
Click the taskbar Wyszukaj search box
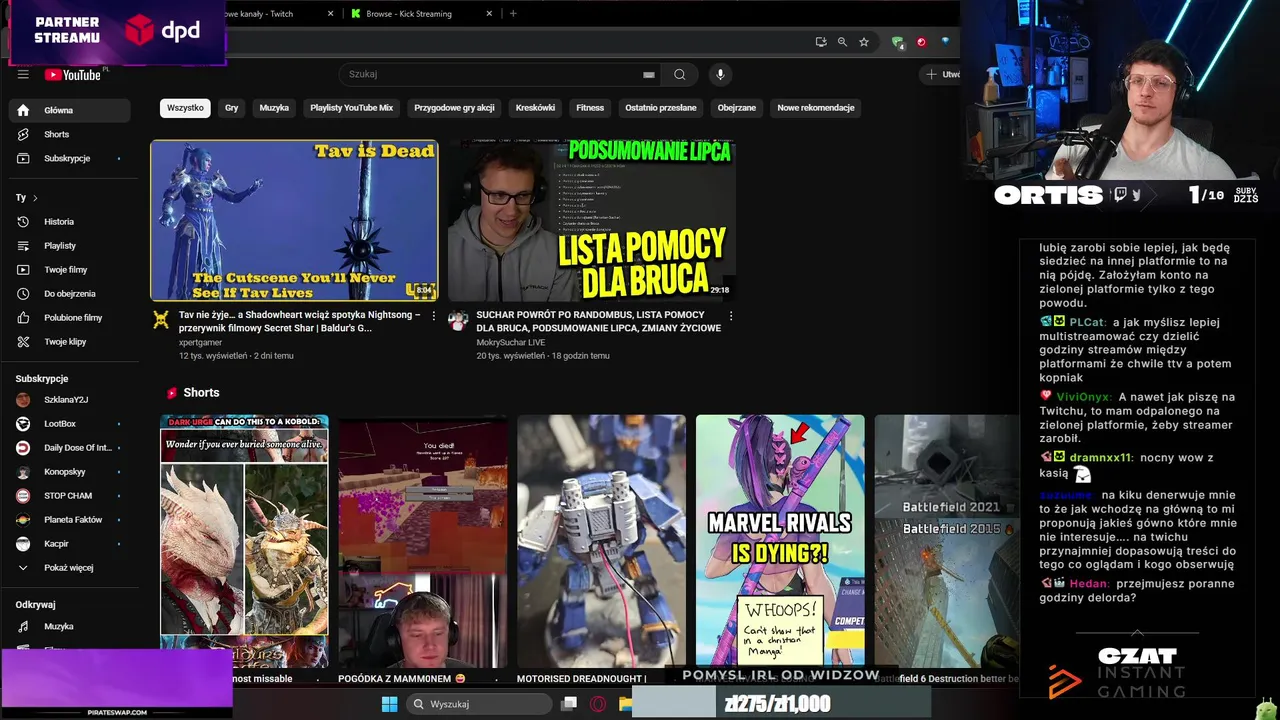[x=479, y=704]
